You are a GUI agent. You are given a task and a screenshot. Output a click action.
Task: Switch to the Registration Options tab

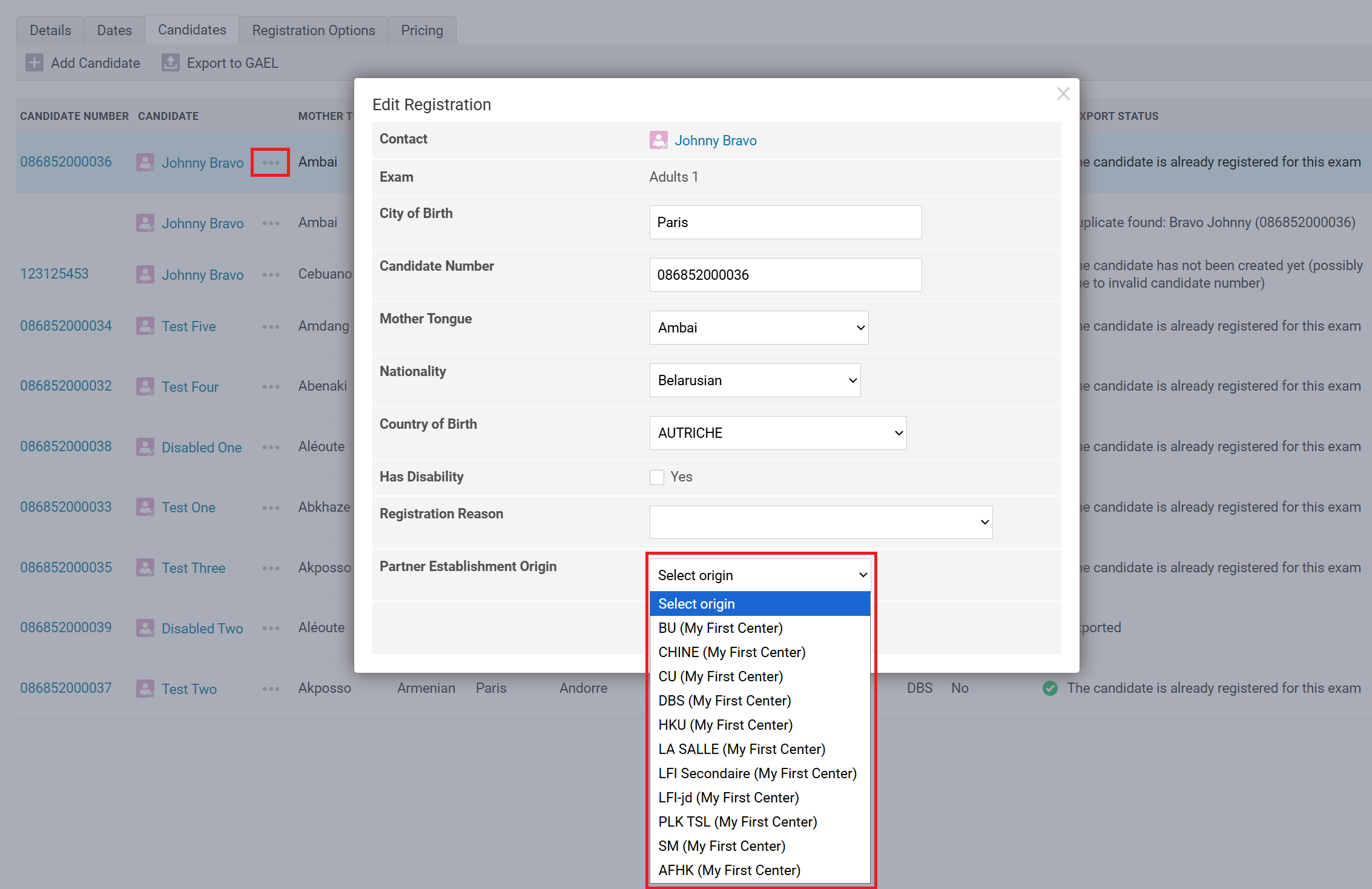(x=314, y=30)
